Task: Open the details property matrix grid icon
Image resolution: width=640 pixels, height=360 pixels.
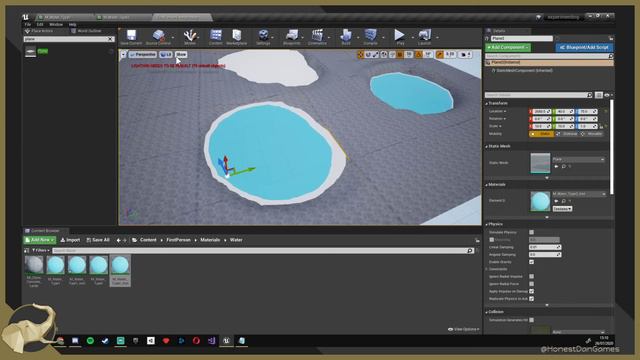Action: tap(598, 95)
